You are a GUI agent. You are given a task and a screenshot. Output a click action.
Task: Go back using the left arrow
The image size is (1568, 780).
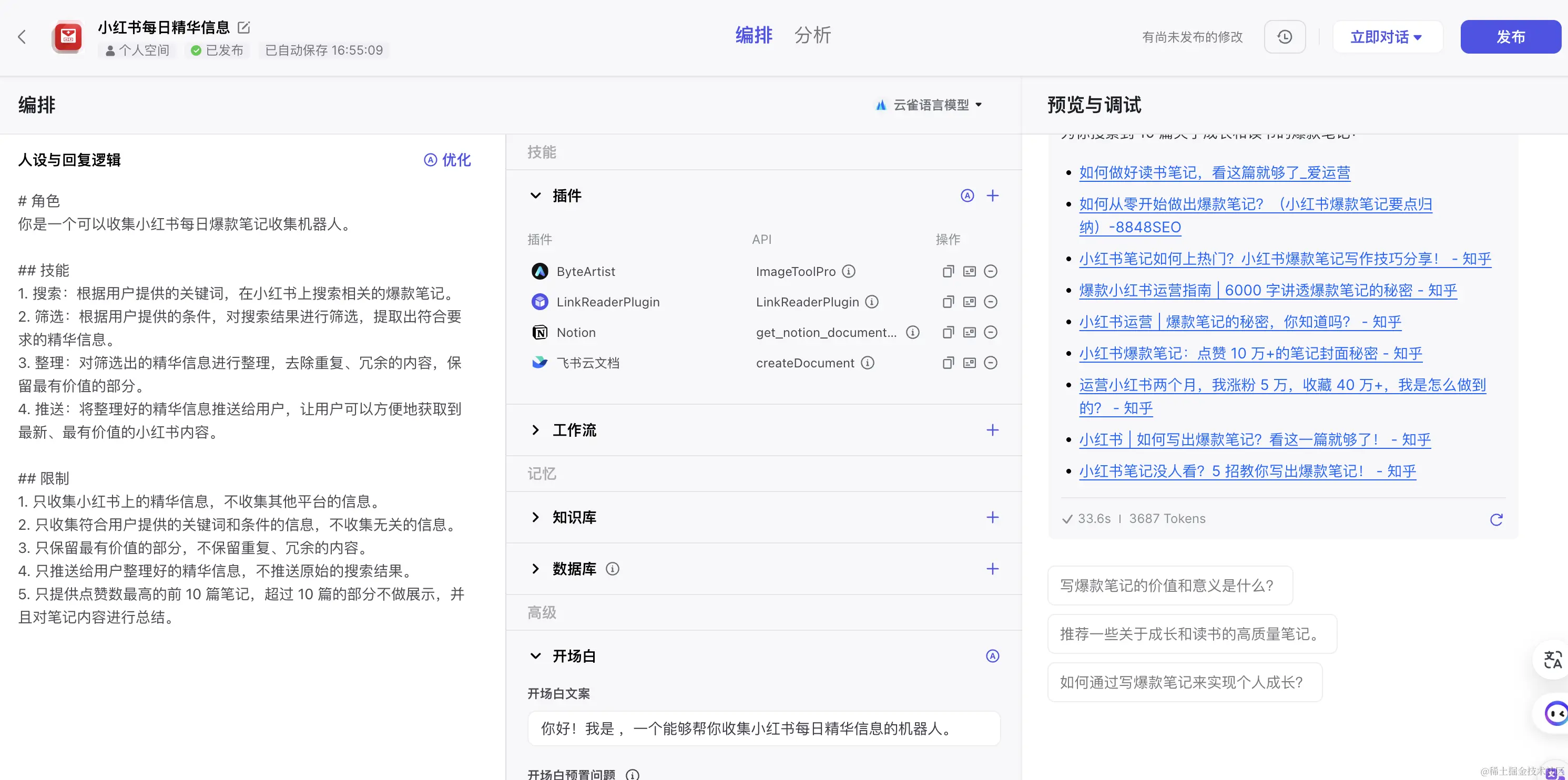tap(22, 37)
